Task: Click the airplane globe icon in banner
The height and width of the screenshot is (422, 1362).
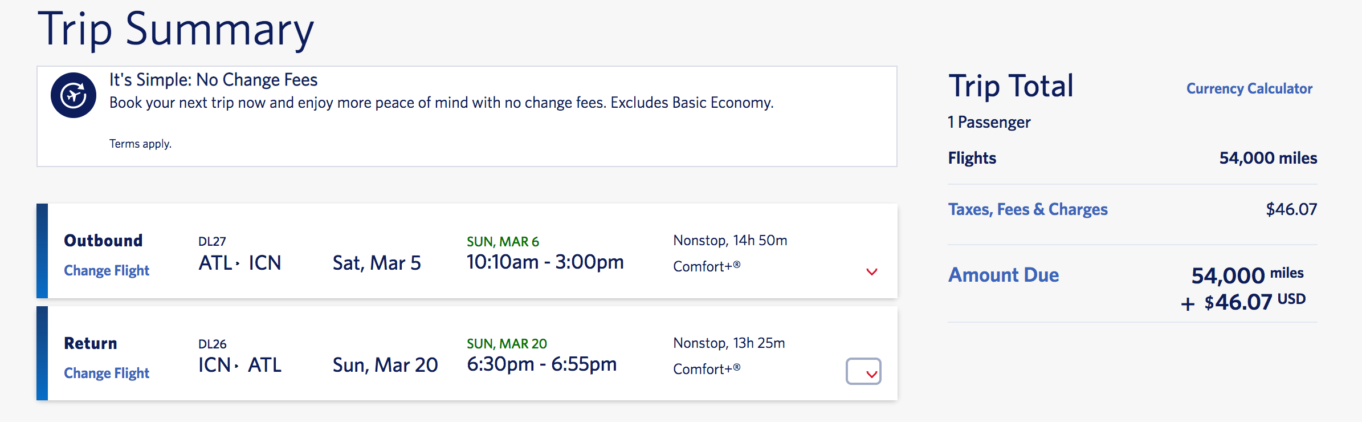Action: click(73, 96)
